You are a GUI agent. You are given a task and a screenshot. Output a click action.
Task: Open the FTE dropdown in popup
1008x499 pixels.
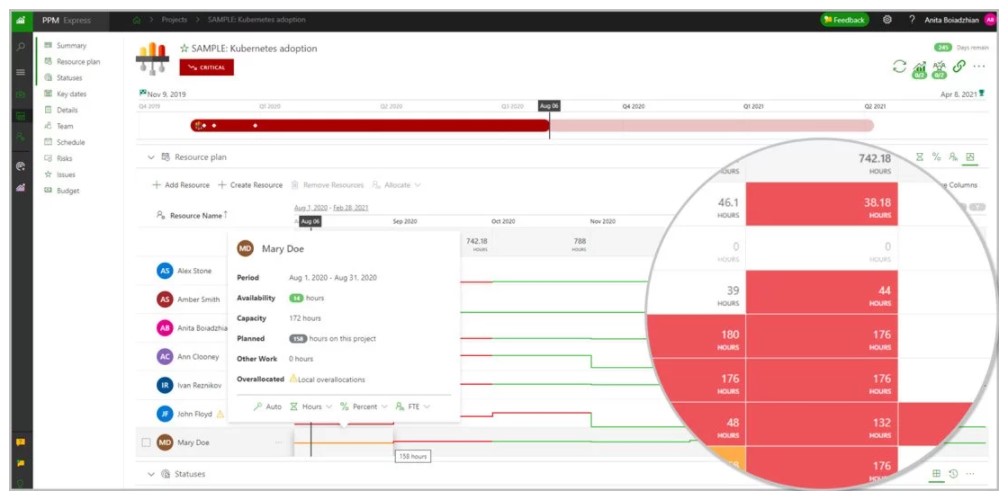point(413,406)
